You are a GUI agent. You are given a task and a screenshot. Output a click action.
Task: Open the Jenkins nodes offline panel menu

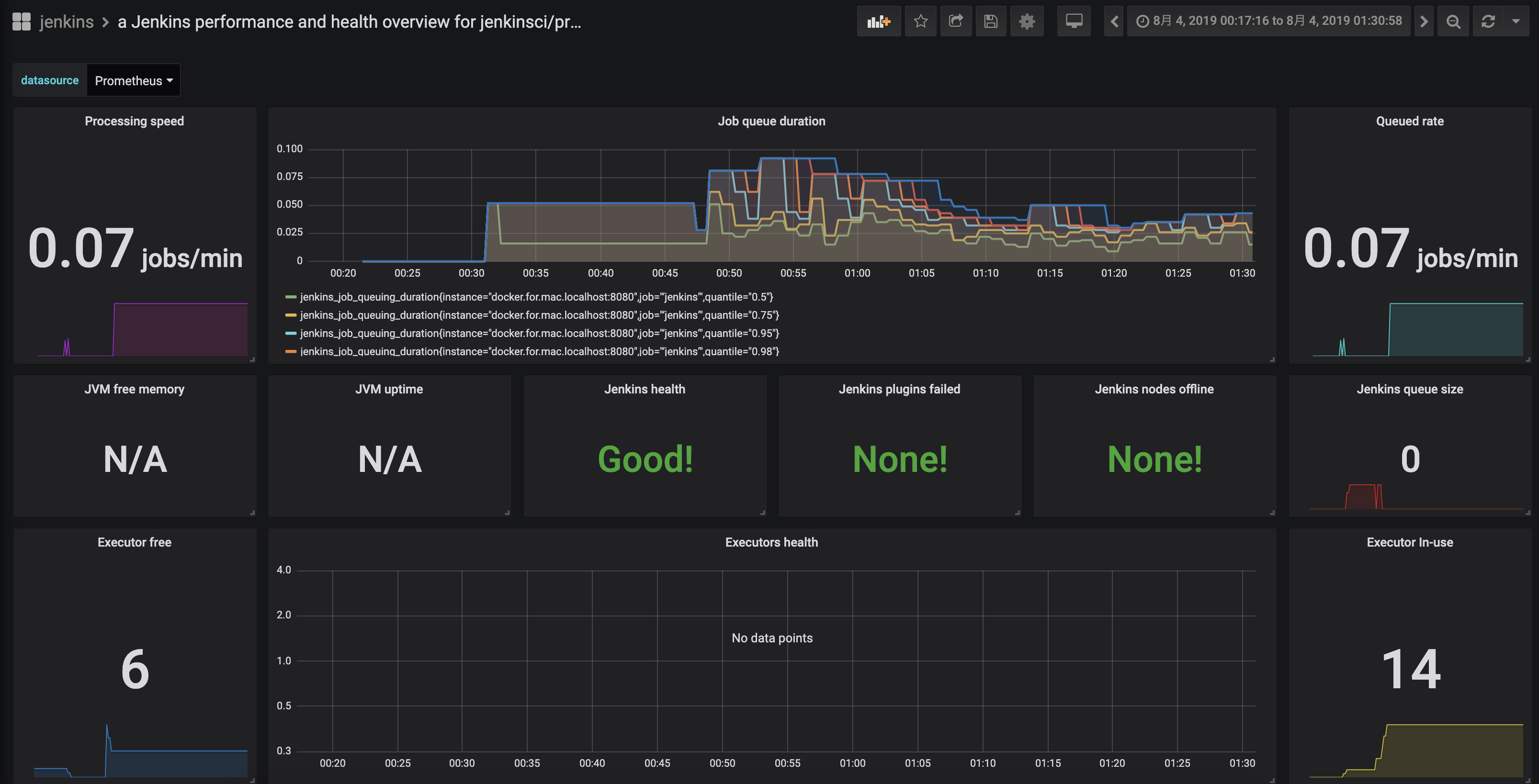point(1154,389)
